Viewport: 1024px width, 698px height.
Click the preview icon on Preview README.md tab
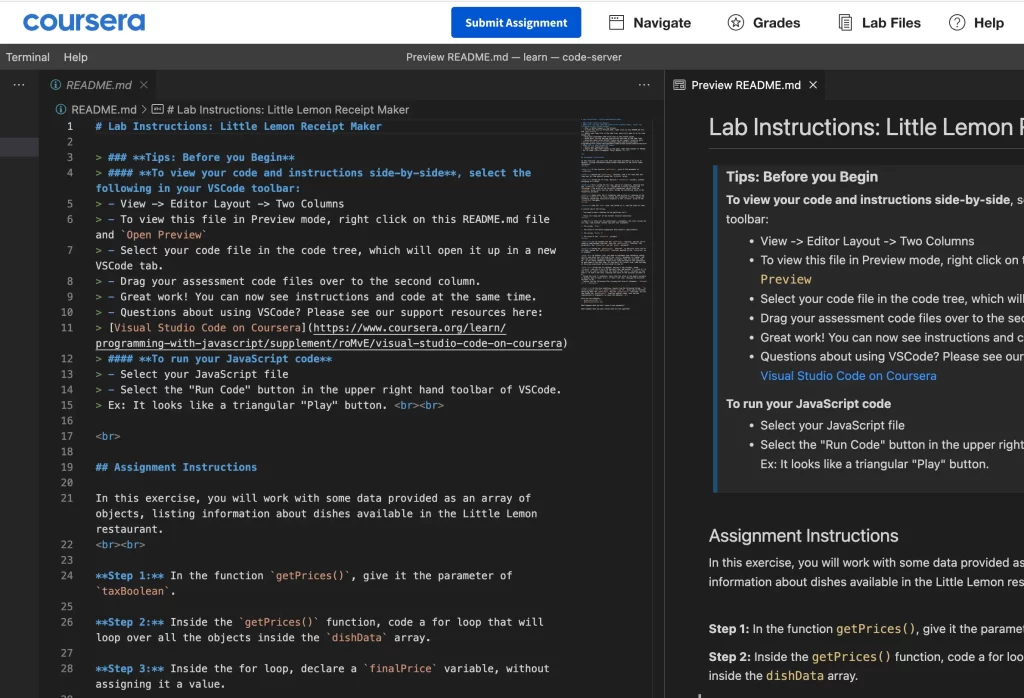pyautogui.click(x=679, y=85)
